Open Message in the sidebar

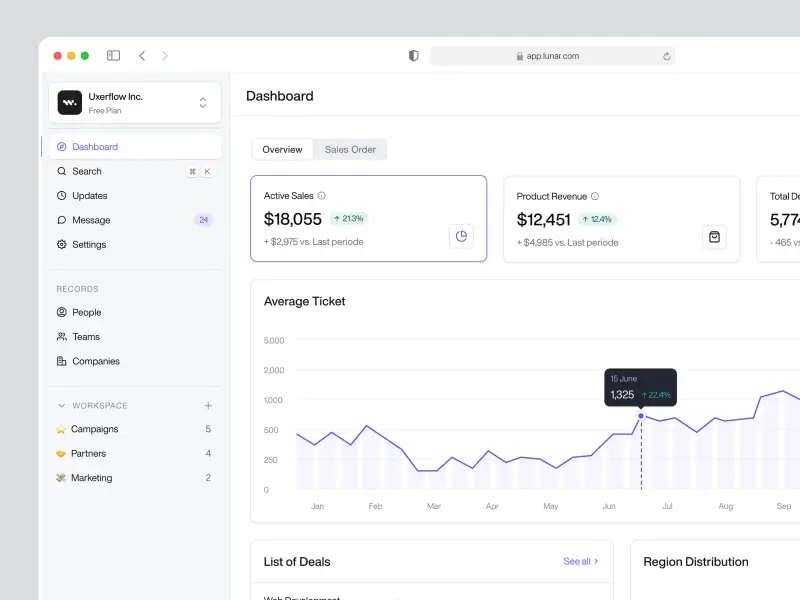(91, 220)
